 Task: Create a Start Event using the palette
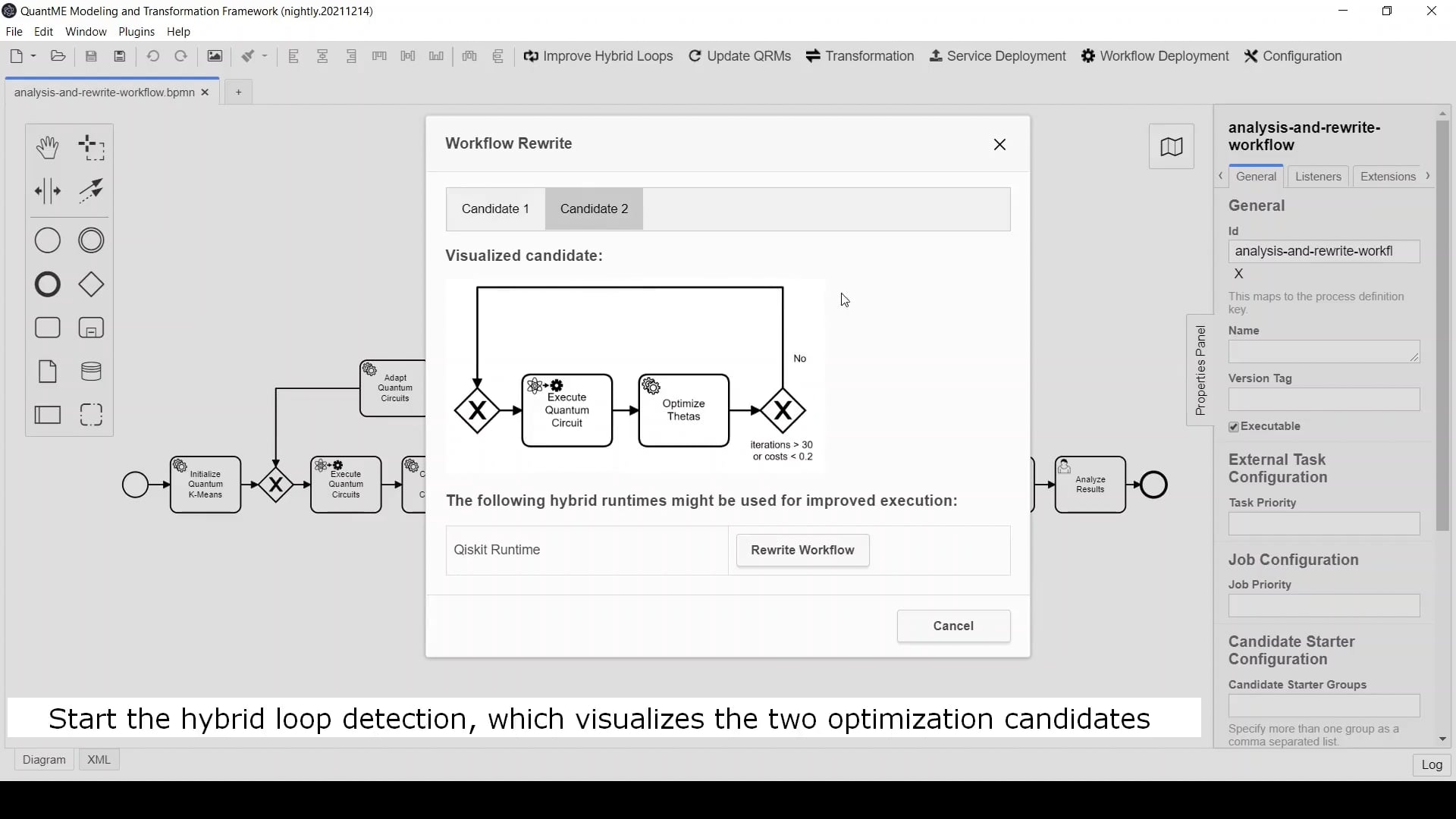click(47, 240)
